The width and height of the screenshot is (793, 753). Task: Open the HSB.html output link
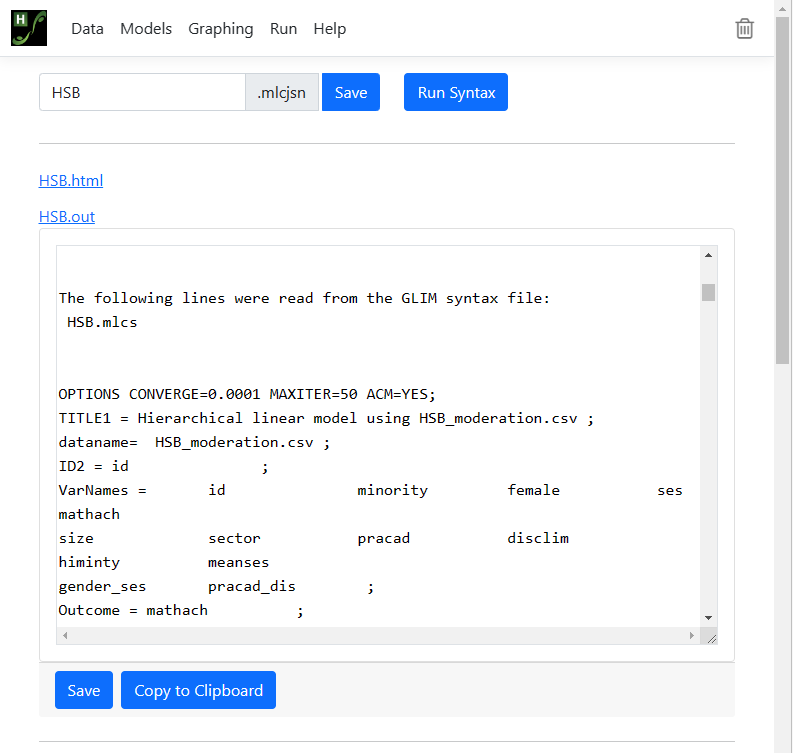click(71, 180)
